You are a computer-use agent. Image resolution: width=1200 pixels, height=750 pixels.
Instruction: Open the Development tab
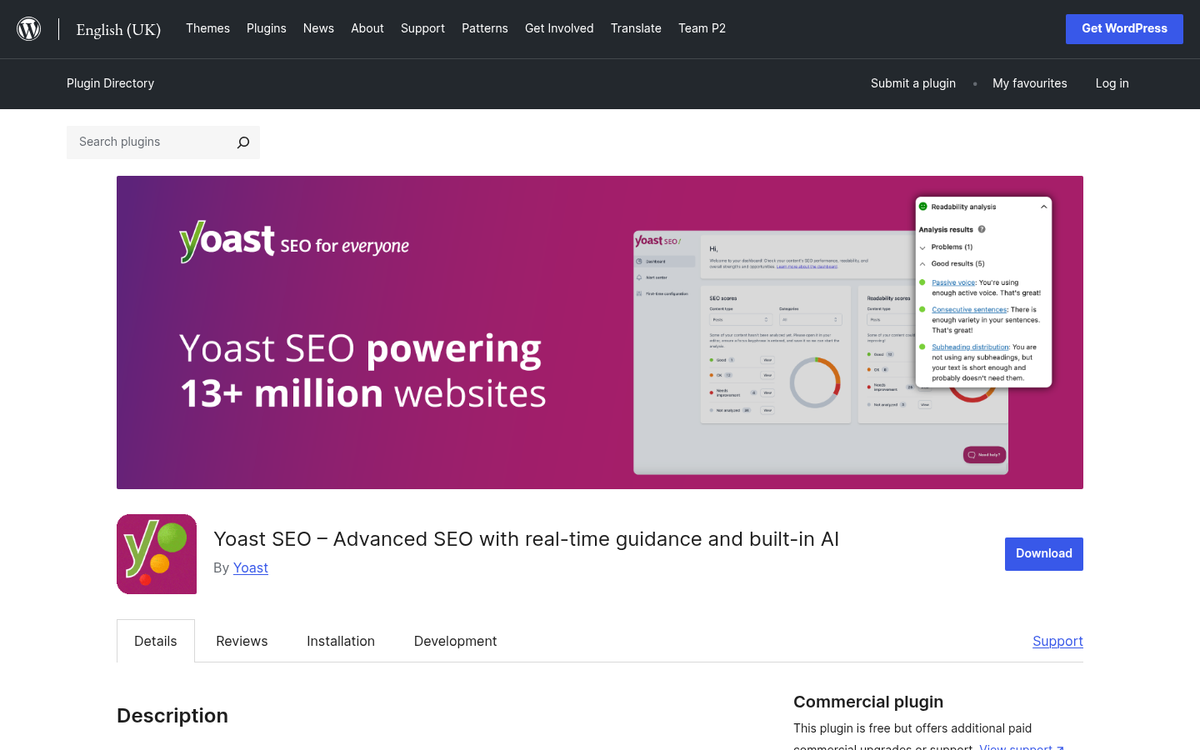455,641
